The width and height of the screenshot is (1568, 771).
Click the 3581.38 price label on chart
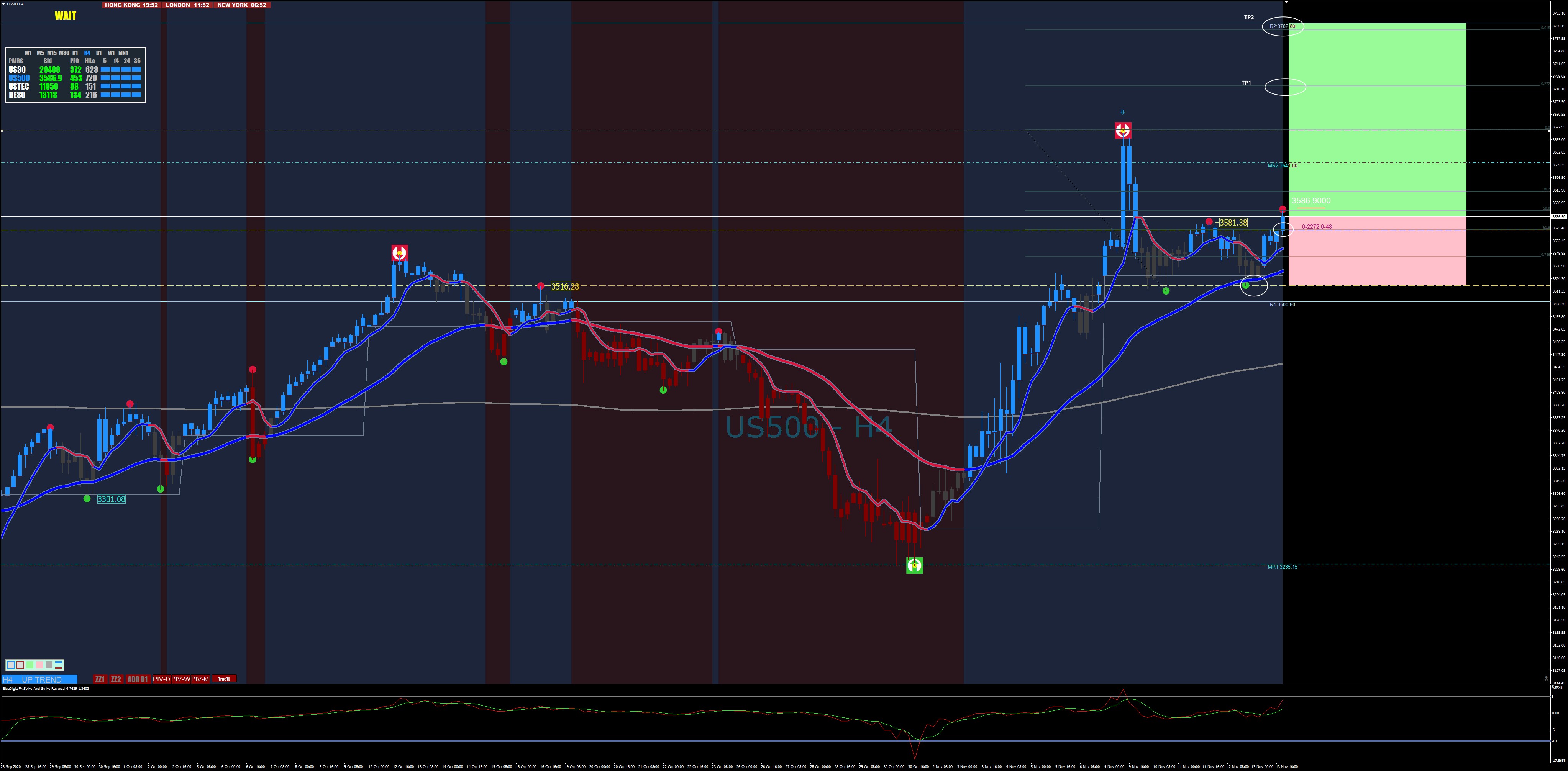(x=1233, y=223)
